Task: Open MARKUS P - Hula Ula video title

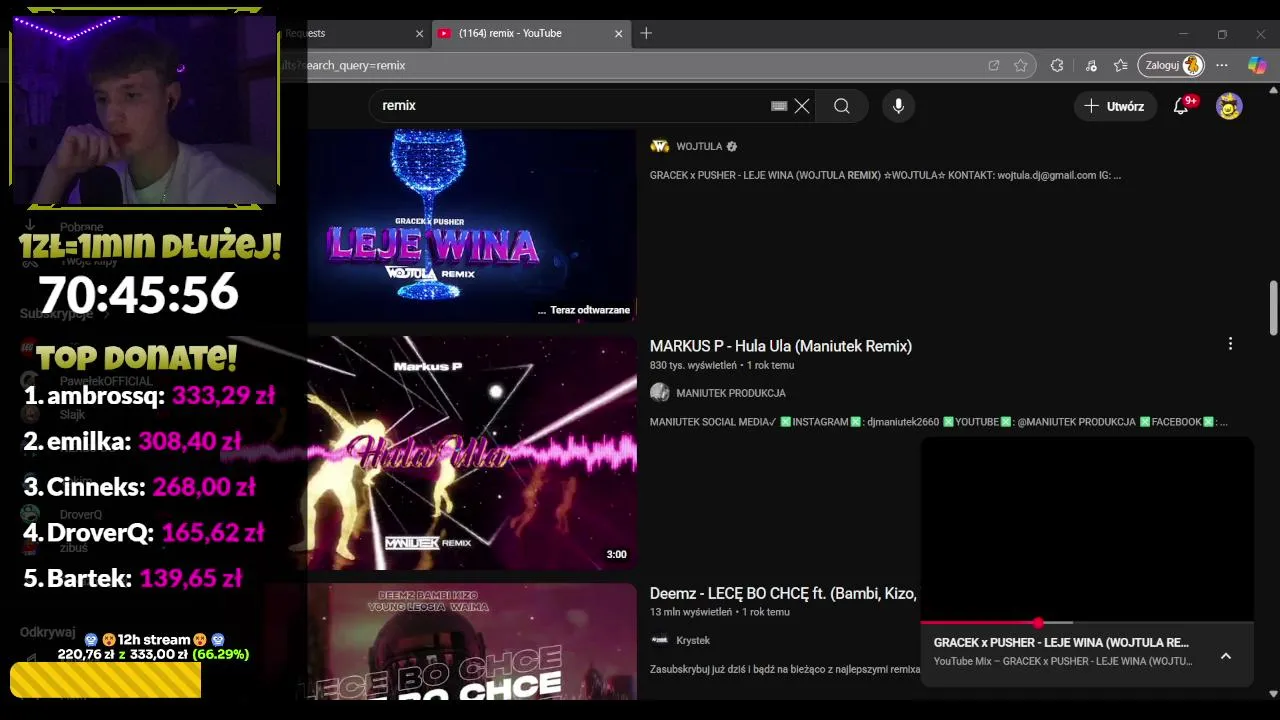Action: 781,346
